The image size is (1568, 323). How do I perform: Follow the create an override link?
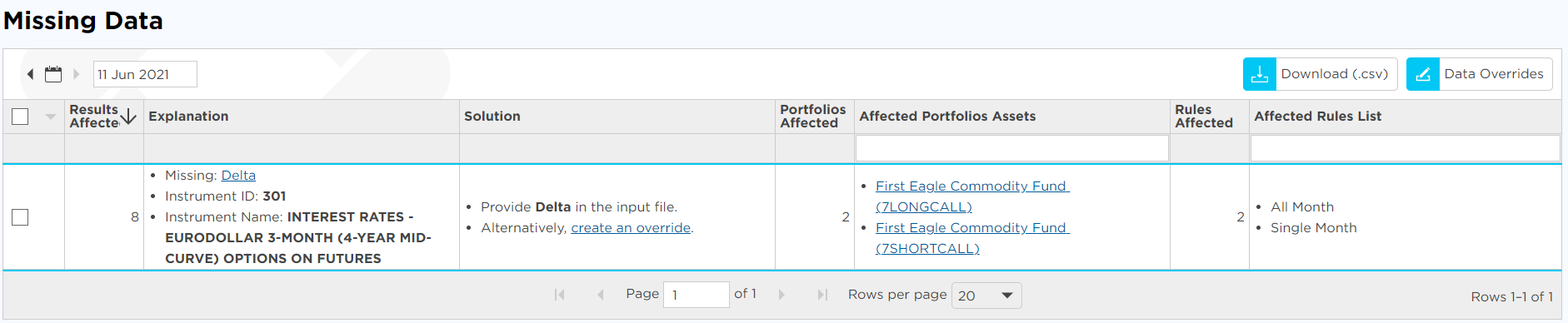point(631,228)
